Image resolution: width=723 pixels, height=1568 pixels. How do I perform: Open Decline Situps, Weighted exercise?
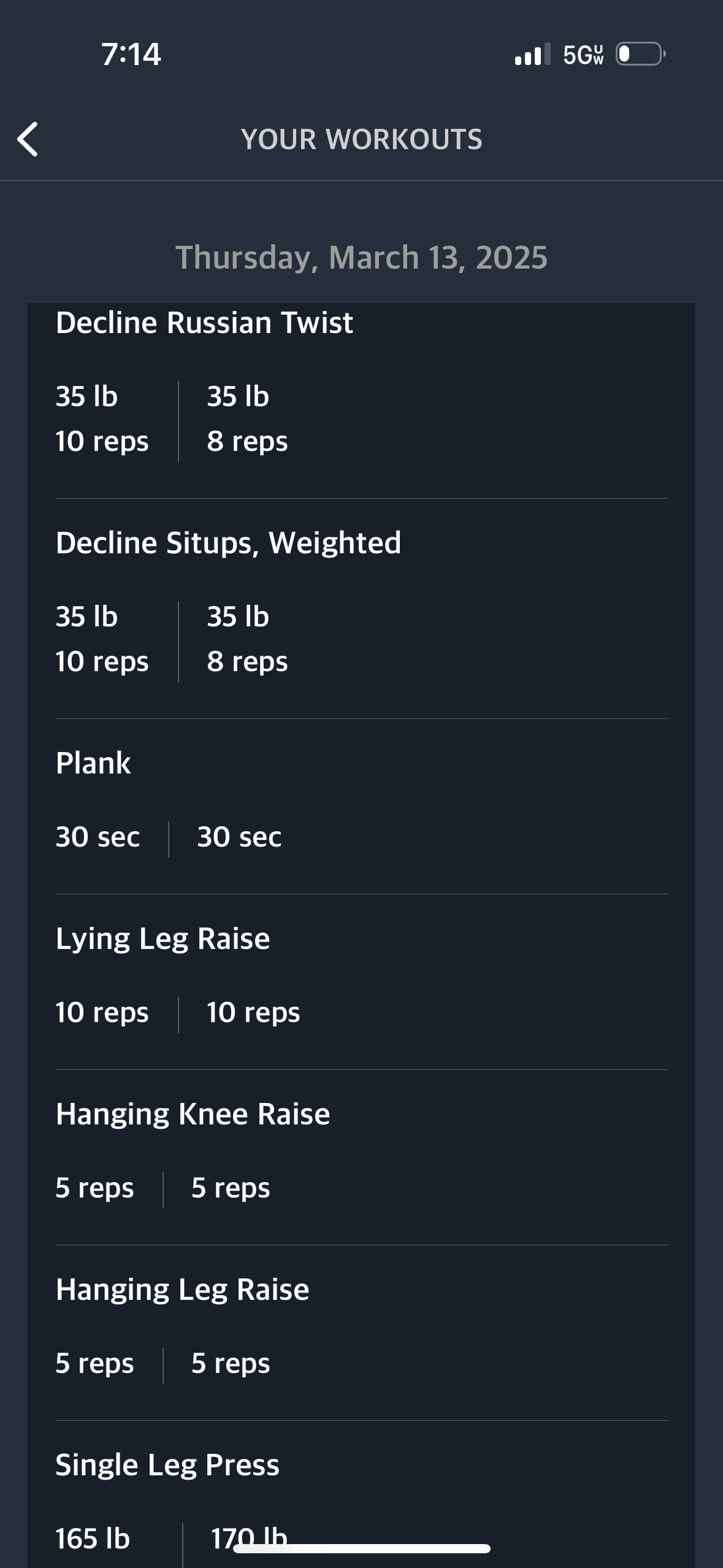coord(228,543)
